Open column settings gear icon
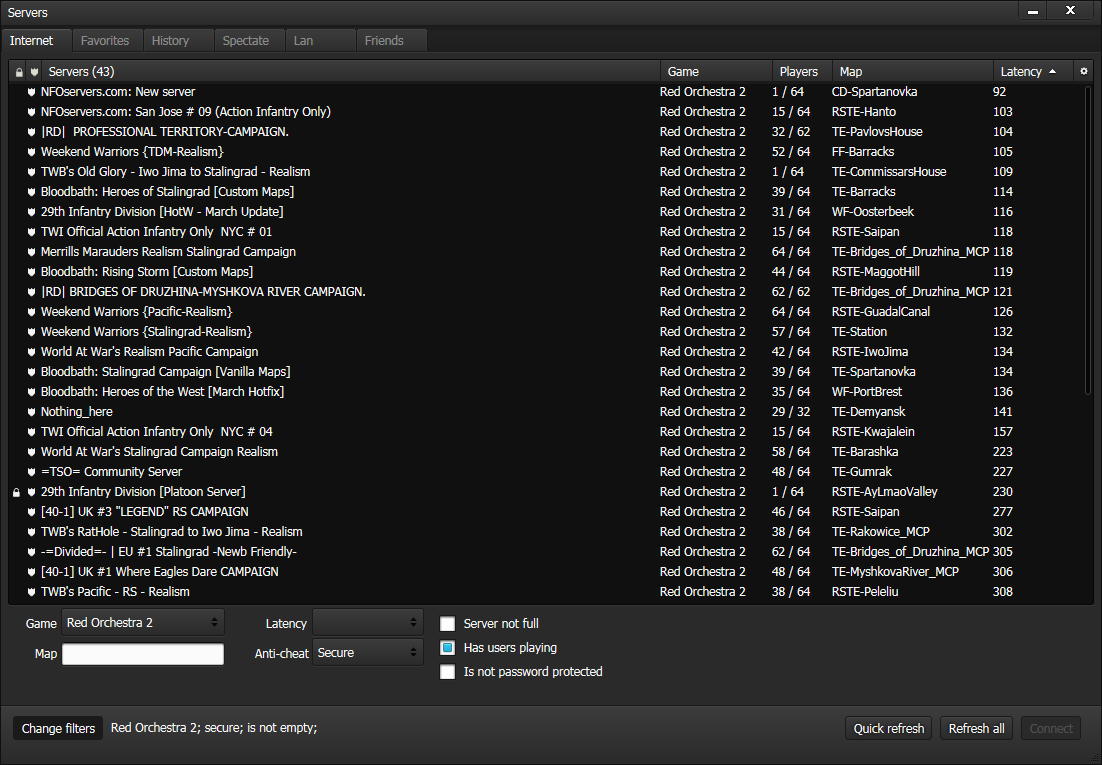Screen dimensions: 1102x765 click(x=1083, y=71)
